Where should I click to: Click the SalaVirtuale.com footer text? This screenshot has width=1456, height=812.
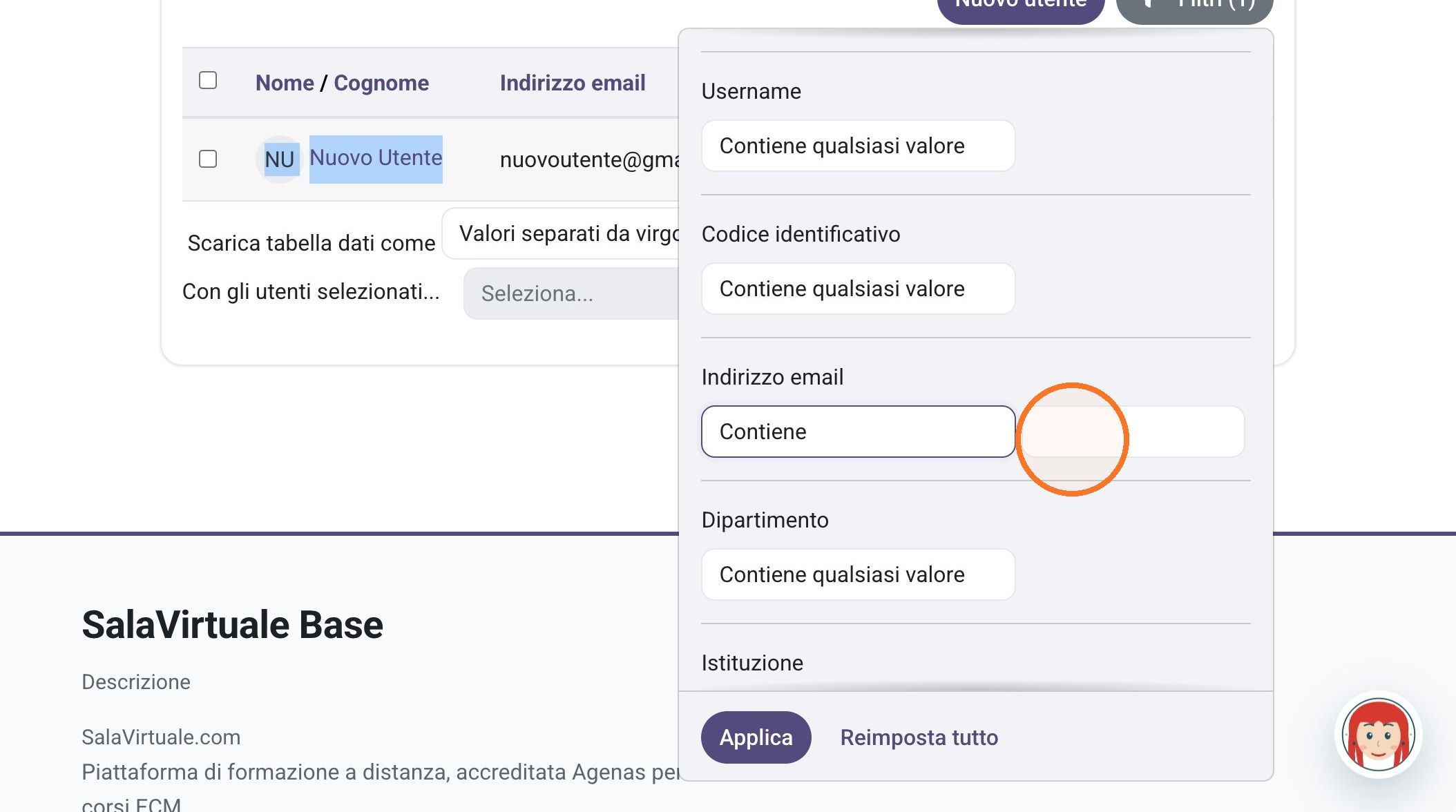coord(161,737)
